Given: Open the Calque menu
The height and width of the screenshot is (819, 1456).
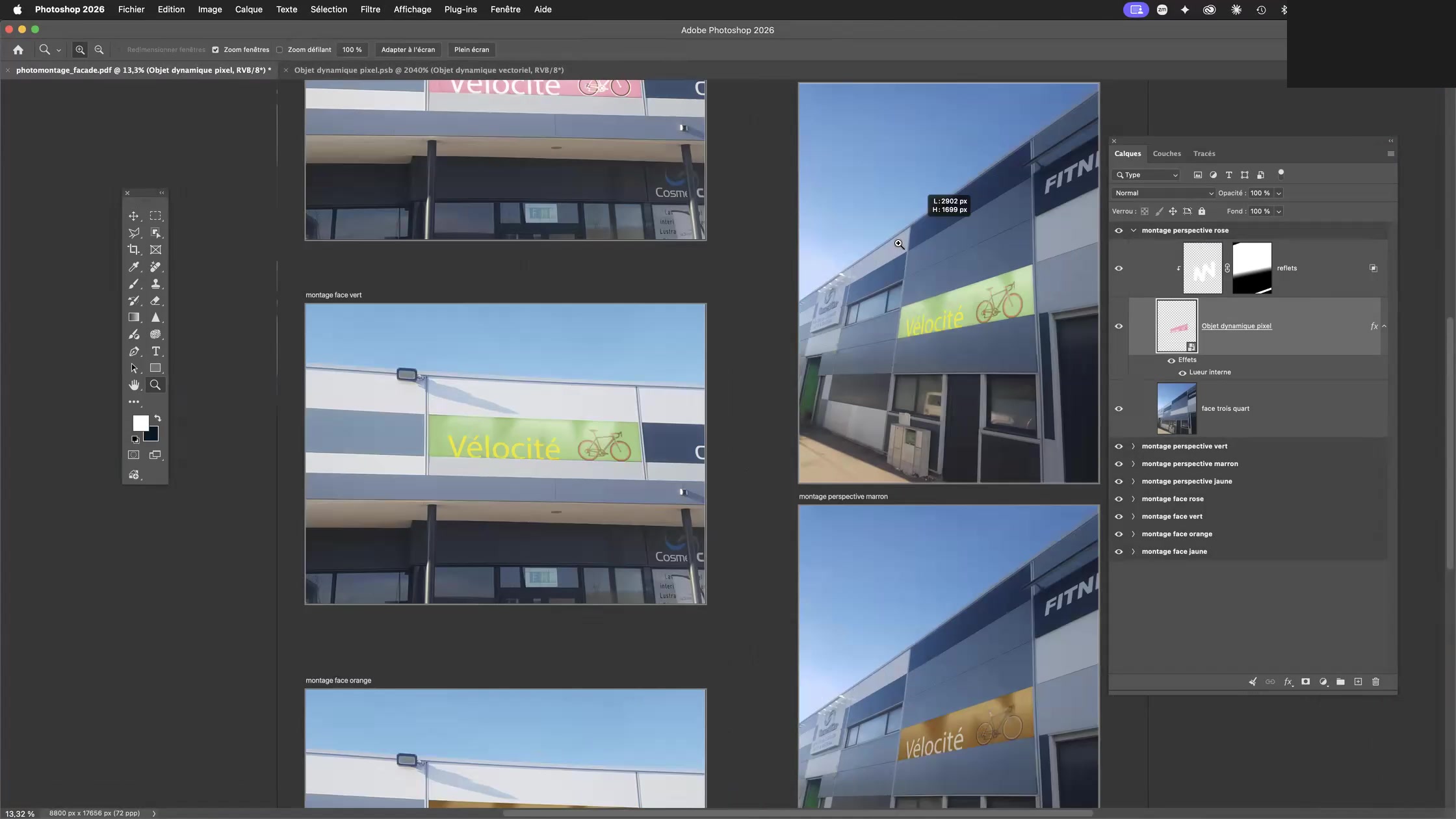Looking at the screenshot, I should (249, 9).
